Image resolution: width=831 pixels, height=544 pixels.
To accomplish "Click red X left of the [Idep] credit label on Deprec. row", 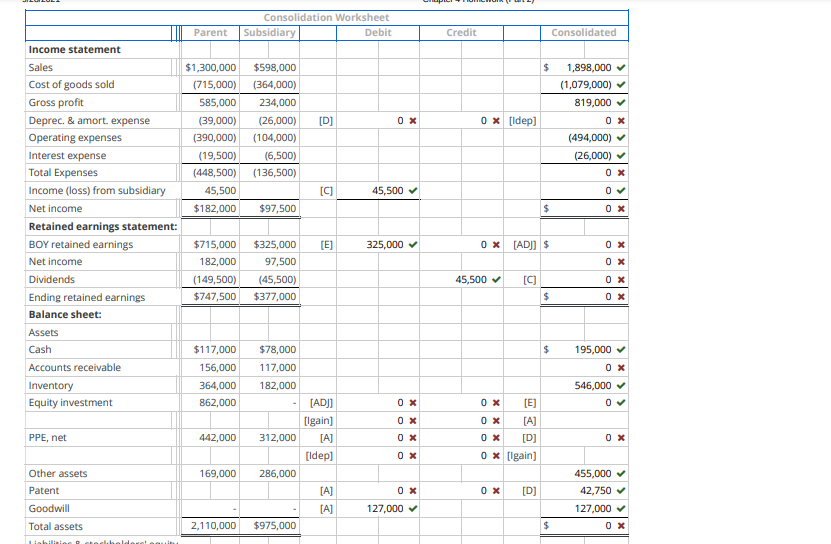I will 496,121.
